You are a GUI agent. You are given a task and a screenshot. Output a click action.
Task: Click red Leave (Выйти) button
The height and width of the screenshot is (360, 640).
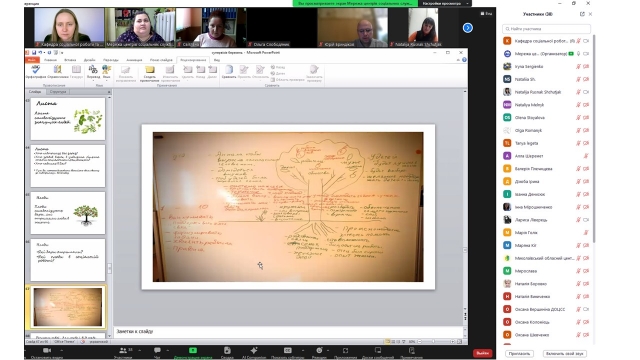[x=482, y=353]
